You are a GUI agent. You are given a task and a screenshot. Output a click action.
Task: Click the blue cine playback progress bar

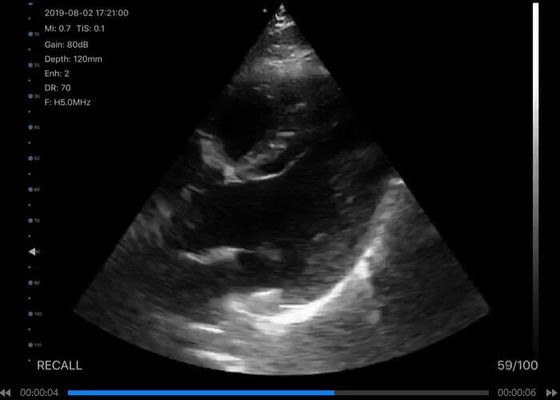(201, 393)
